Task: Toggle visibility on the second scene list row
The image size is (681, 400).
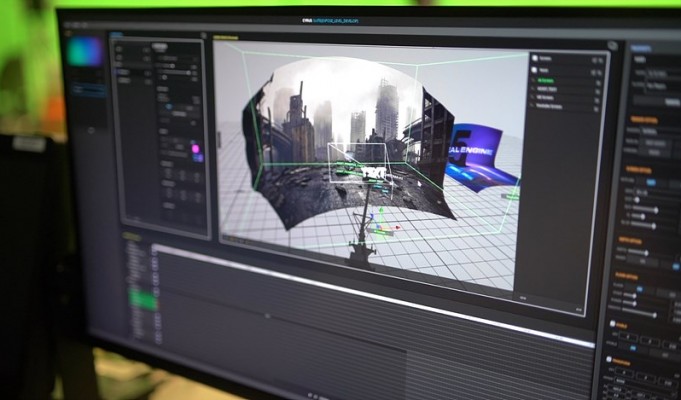Action: (598, 72)
